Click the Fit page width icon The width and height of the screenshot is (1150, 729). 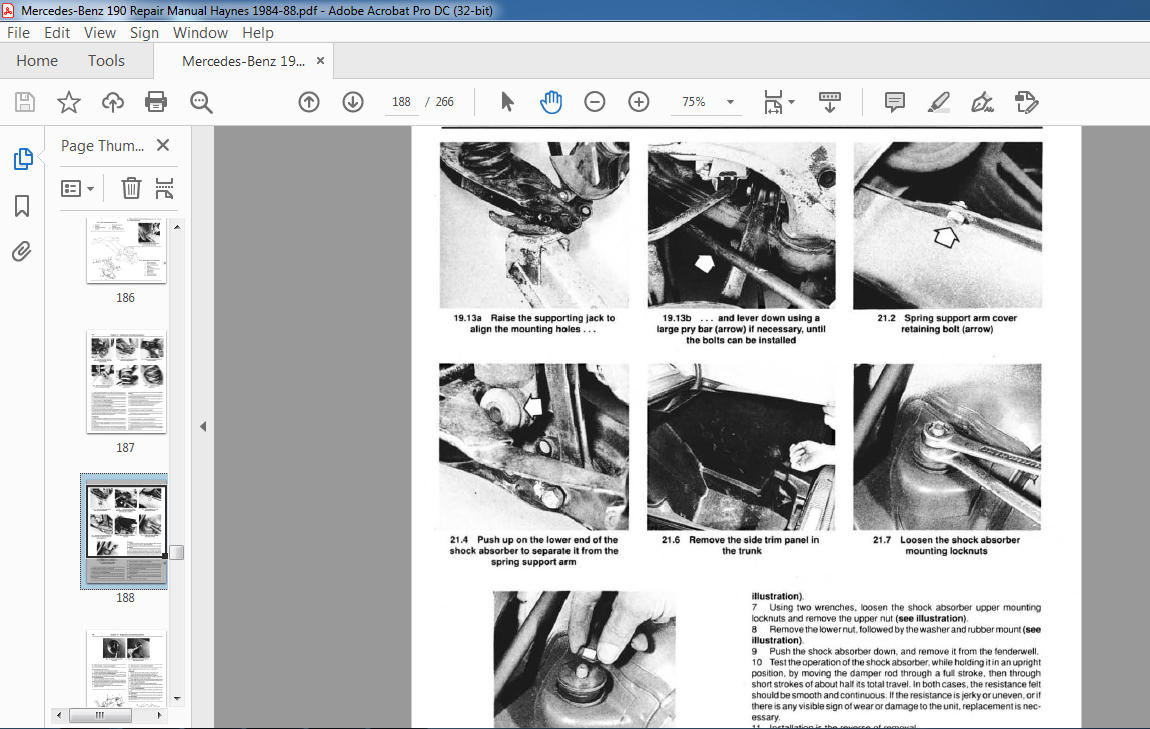773,102
